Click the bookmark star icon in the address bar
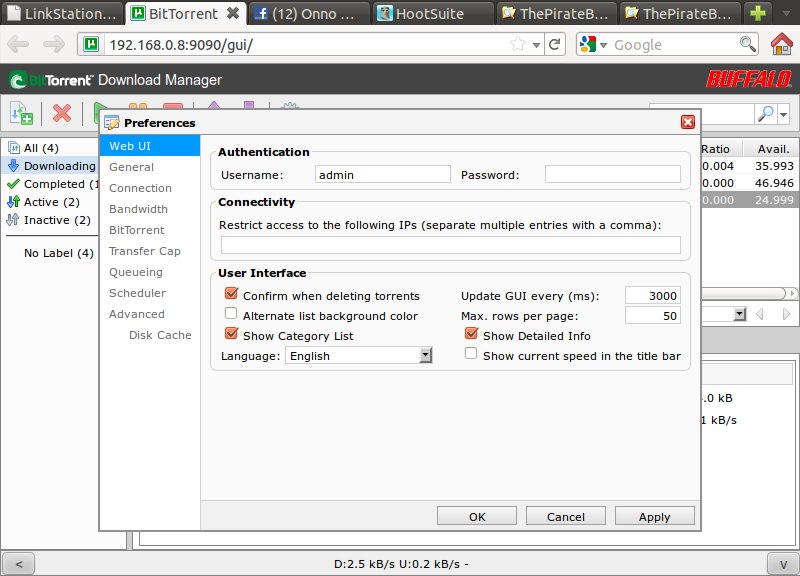800x576 pixels. (518, 45)
